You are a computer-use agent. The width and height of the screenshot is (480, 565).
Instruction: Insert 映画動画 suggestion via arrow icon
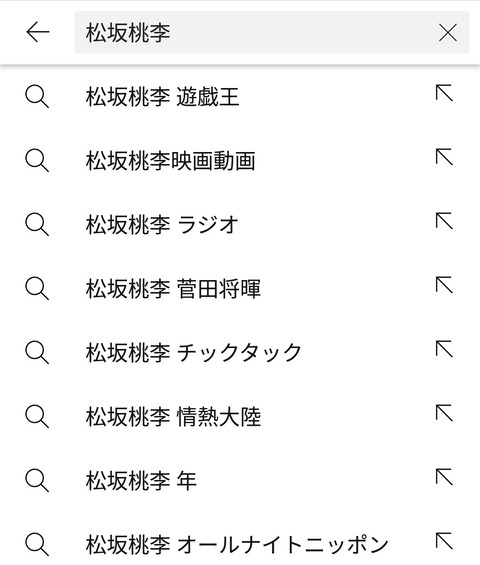[444, 157]
